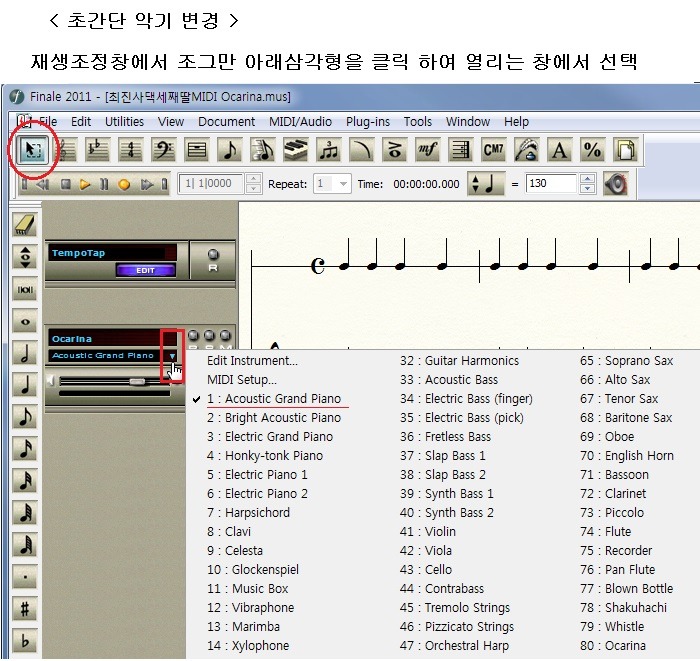Viewport: 700px width, 661px height.
Task: Click the TempoTap EDIT button
Action: coord(145,270)
